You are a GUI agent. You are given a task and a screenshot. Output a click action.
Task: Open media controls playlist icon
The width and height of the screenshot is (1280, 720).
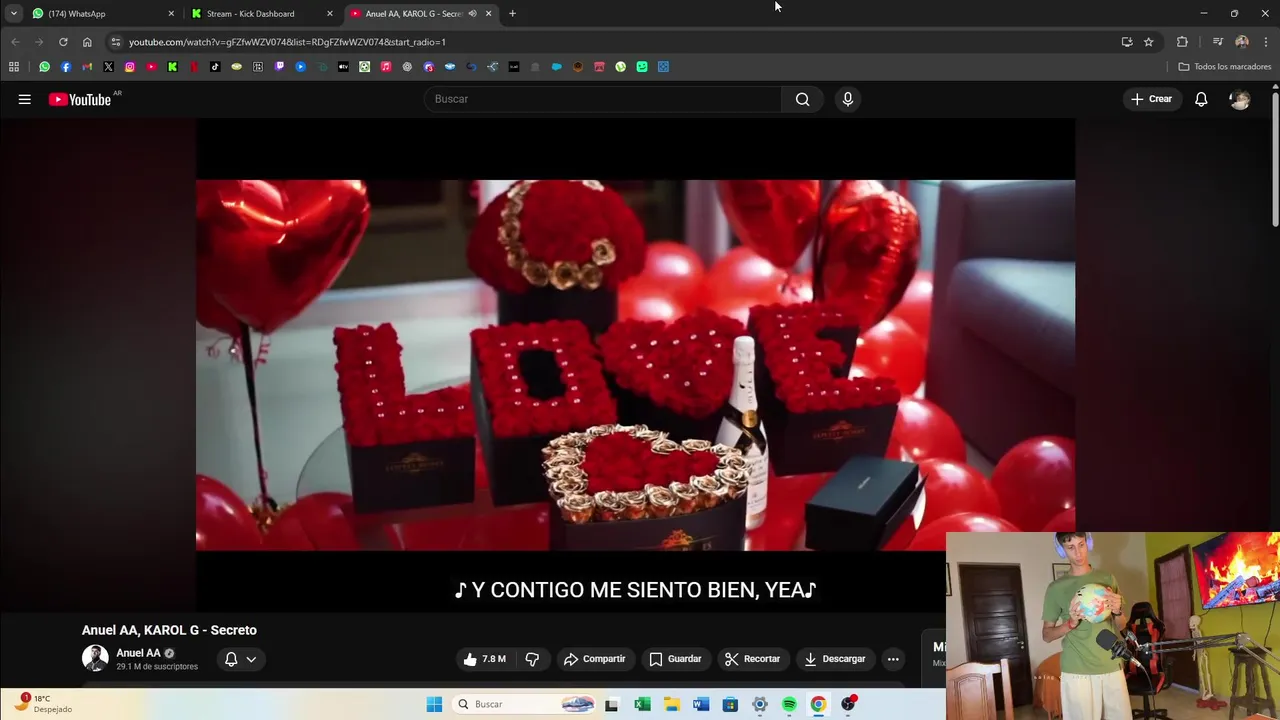[1217, 42]
